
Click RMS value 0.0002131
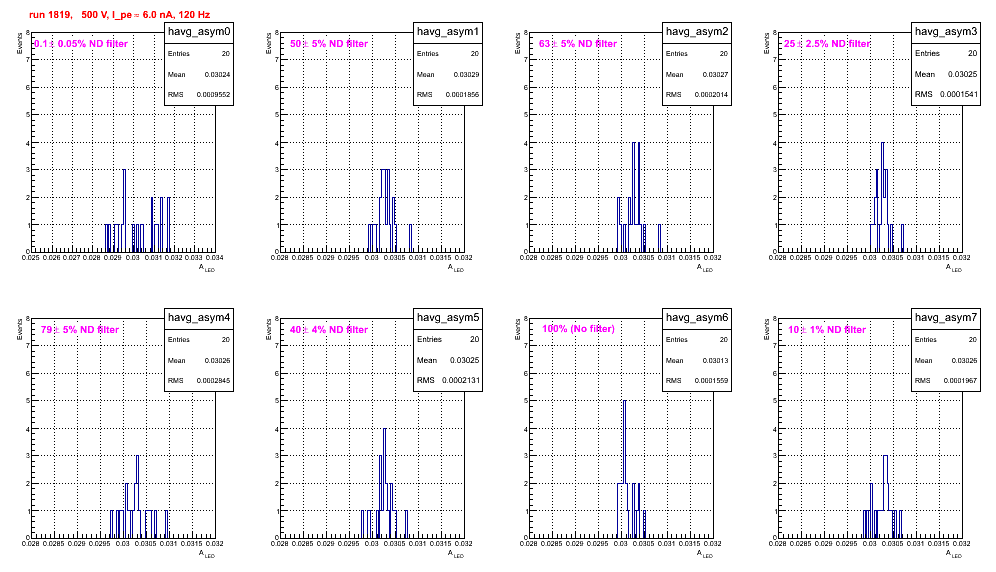(459, 381)
